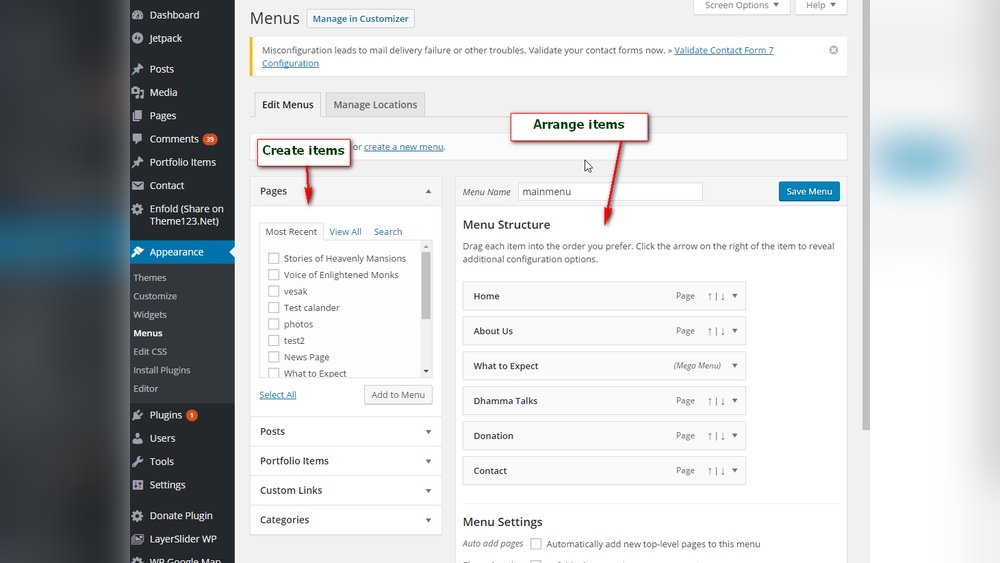Click the Menu Name input field
The width and height of the screenshot is (1000, 563).
(610, 191)
